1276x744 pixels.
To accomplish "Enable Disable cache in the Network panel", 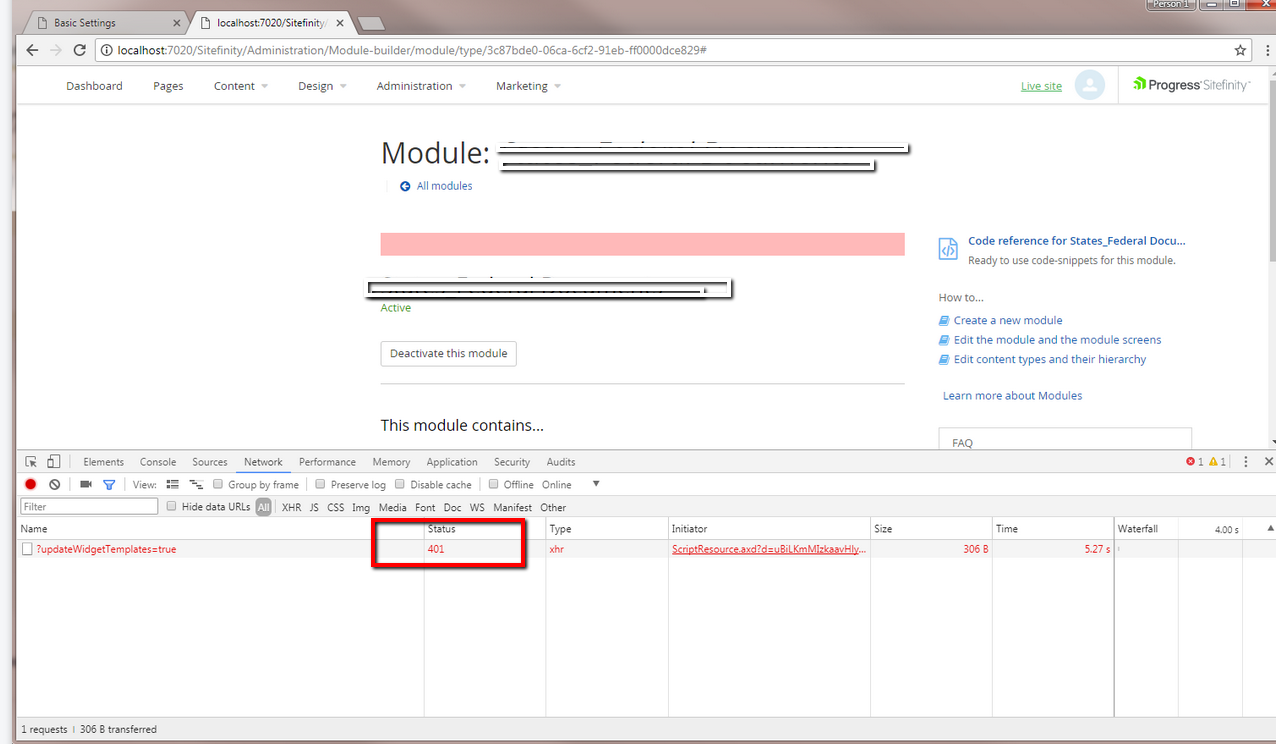I will point(400,484).
